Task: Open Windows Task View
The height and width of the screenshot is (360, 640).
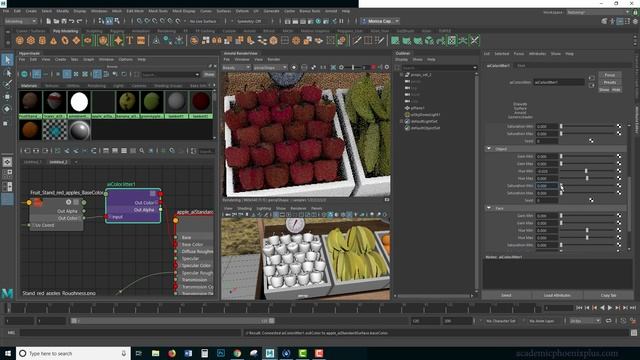Action: [x=138, y=353]
